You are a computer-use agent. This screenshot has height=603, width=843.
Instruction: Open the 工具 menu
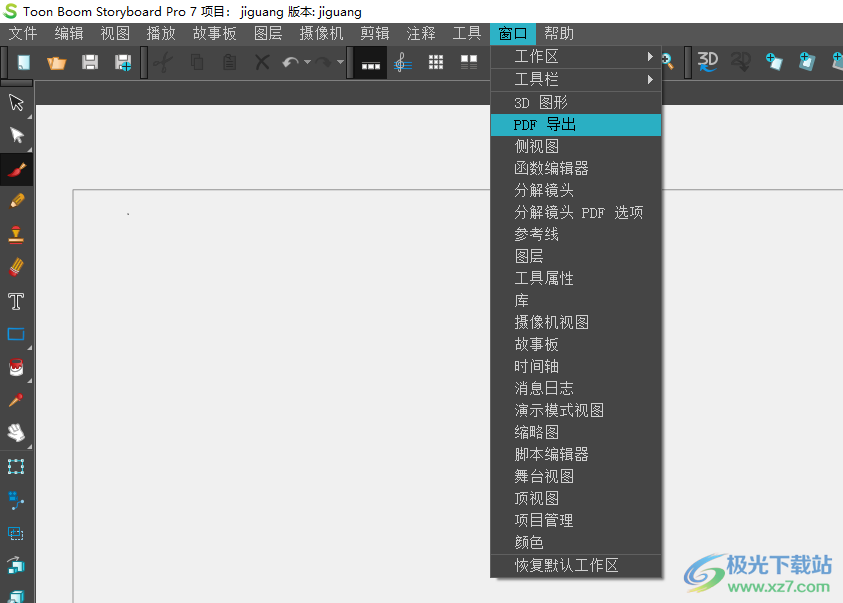pos(467,34)
